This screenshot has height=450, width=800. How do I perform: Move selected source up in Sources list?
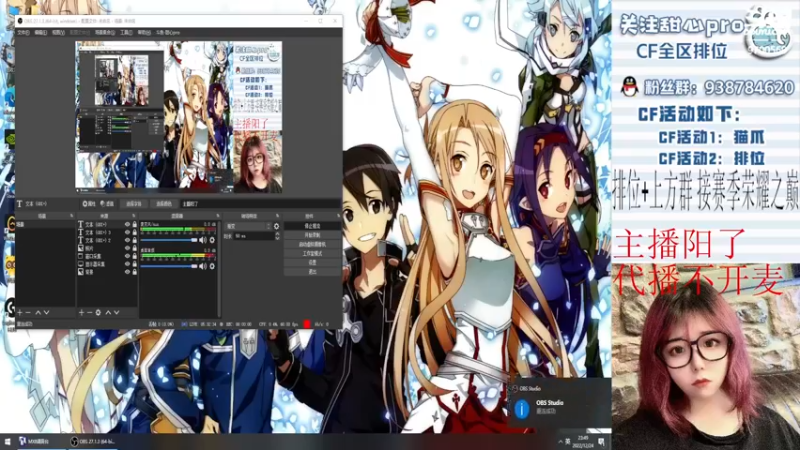click(108, 312)
